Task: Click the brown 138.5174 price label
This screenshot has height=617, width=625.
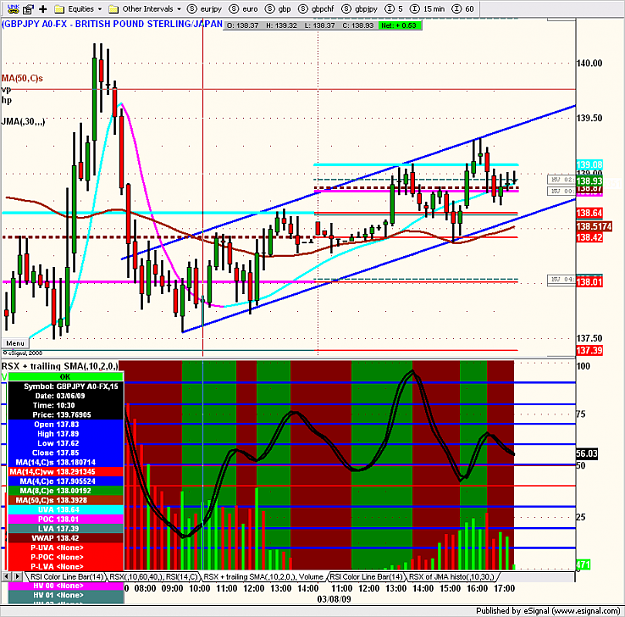Action: pos(594,226)
